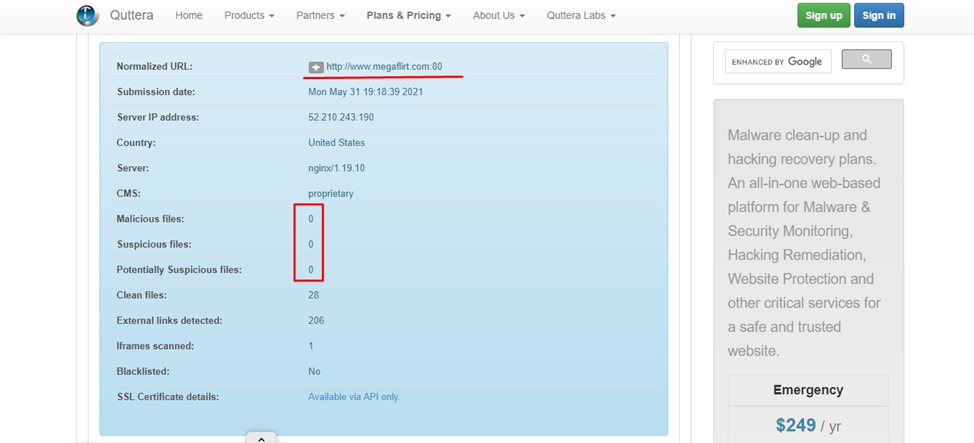
Task: Click the external links count 206
Action: pos(316,321)
